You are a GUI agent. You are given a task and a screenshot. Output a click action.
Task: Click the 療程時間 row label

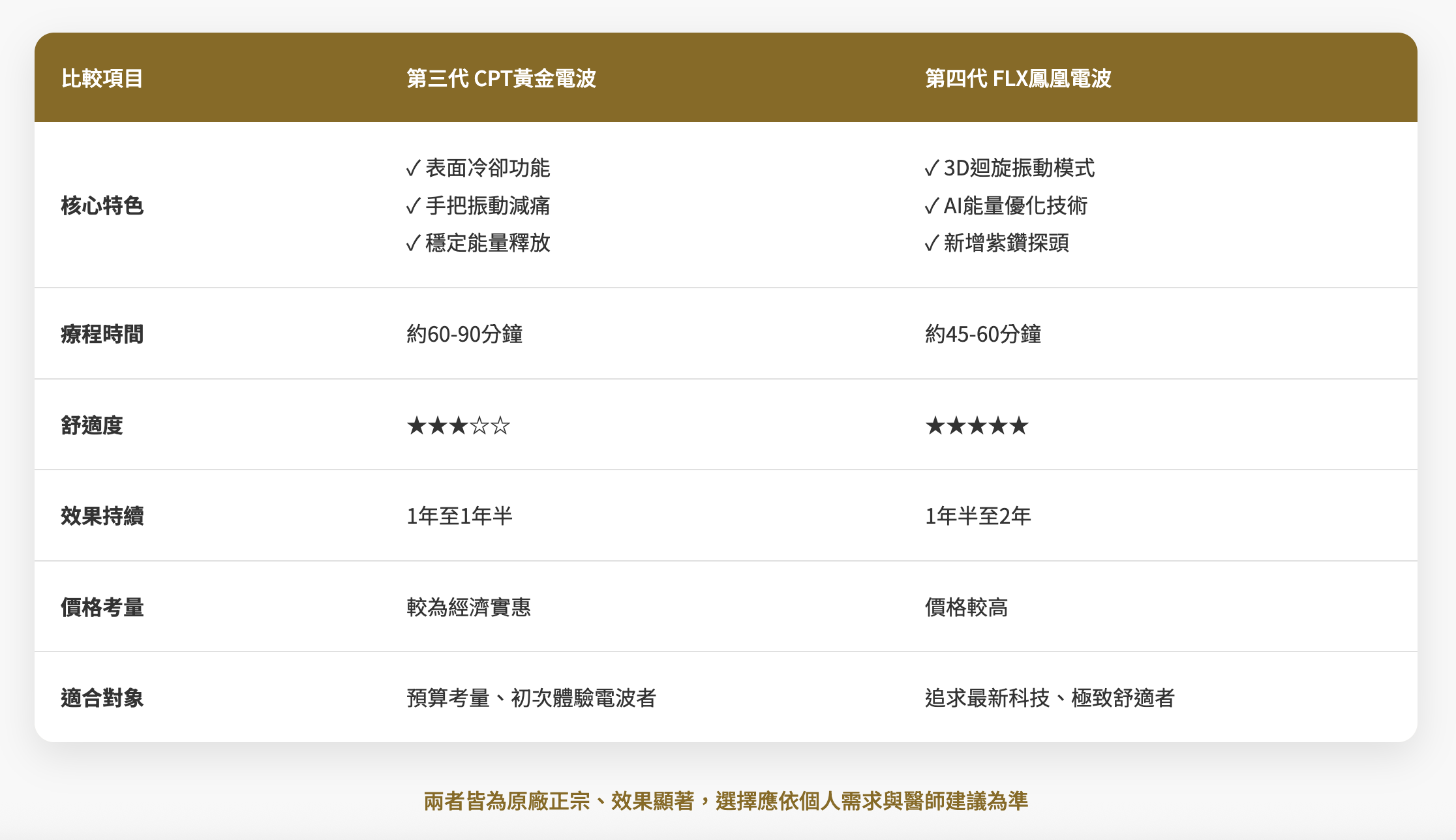[x=102, y=334]
